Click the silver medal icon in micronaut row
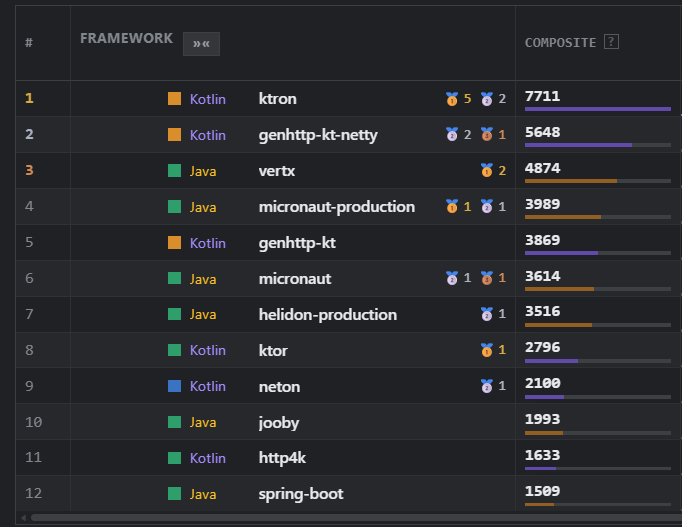Image resolution: width=682 pixels, height=527 pixels. pos(452,278)
